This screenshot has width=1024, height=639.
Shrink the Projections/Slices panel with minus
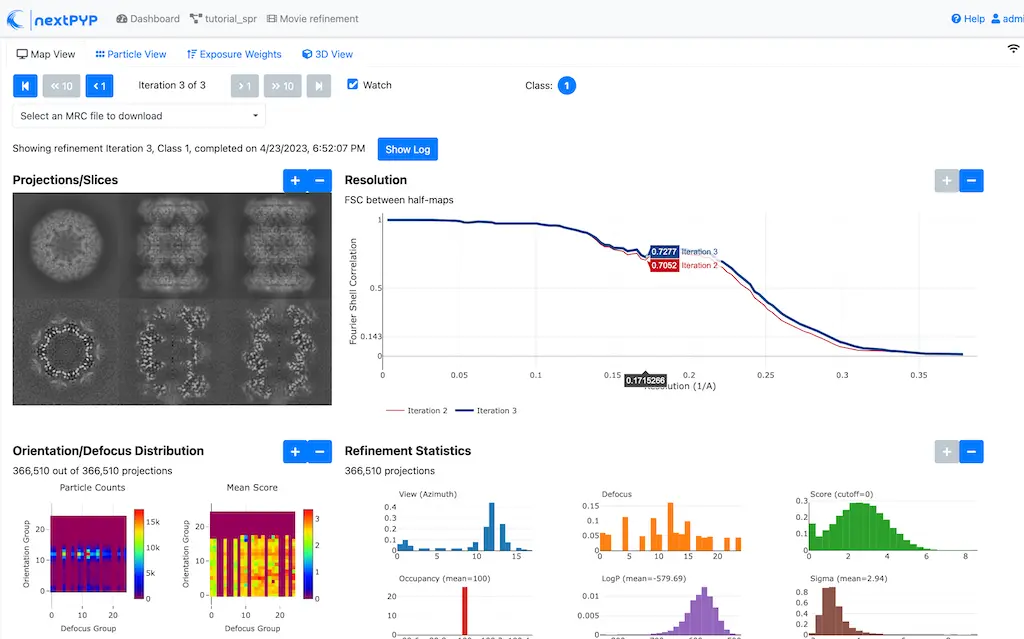click(x=320, y=181)
